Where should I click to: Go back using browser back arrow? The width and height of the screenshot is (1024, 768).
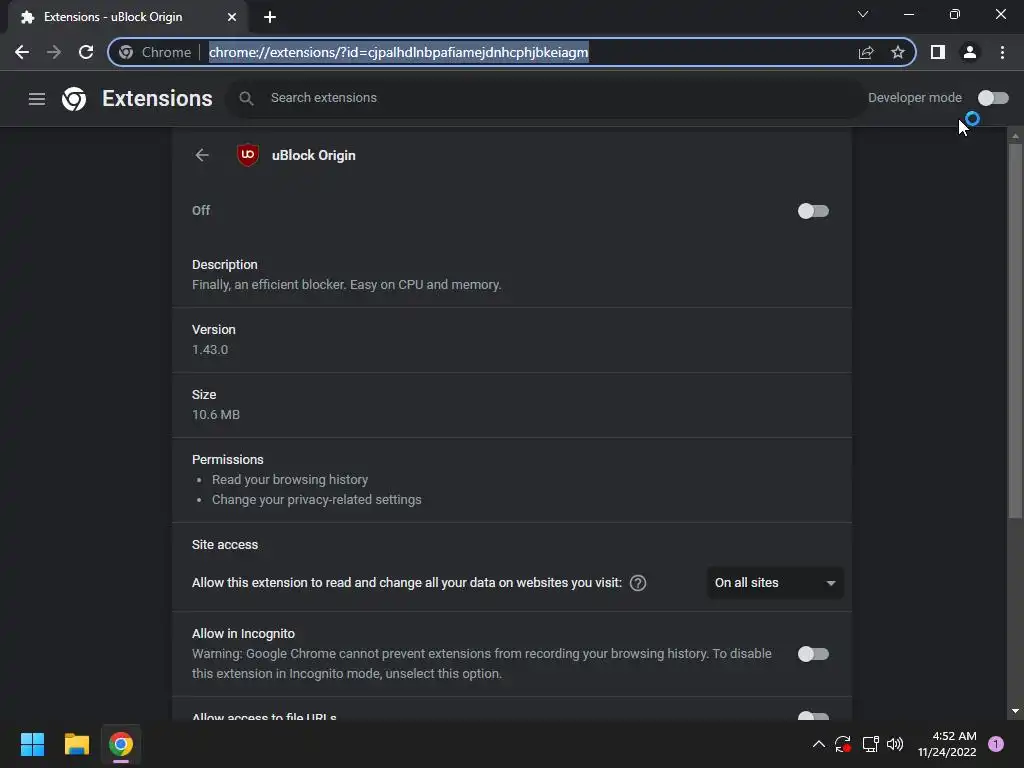coord(22,52)
